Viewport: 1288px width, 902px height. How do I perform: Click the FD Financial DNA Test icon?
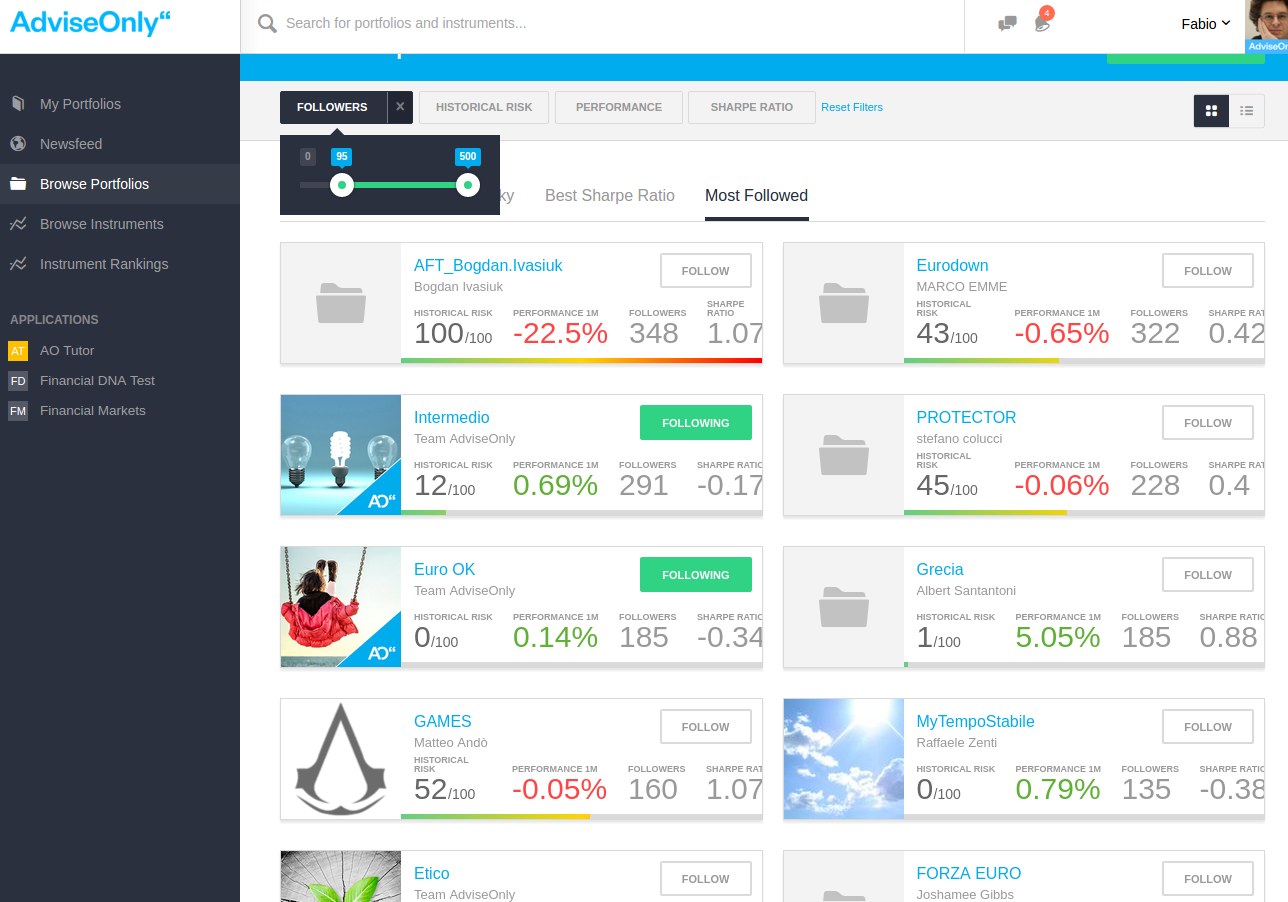(18, 381)
